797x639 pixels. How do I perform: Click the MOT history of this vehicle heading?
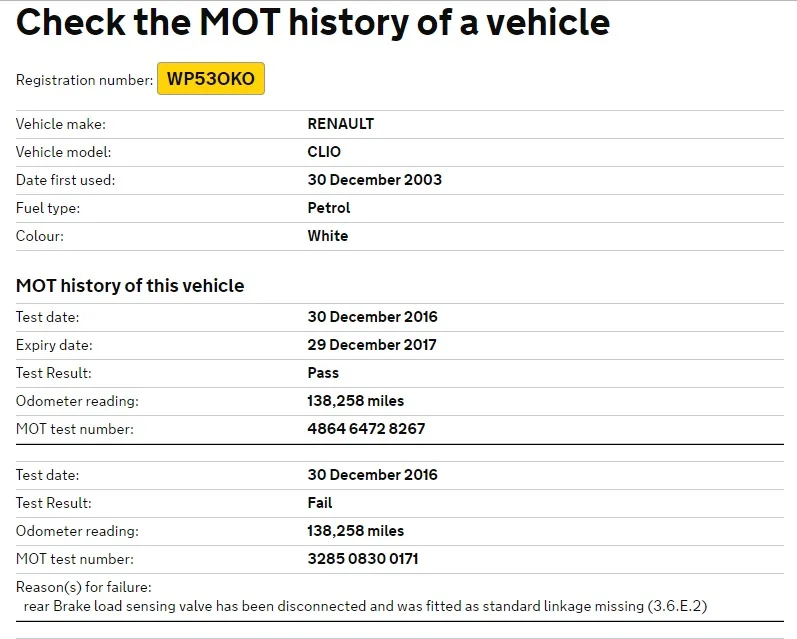pos(130,286)
